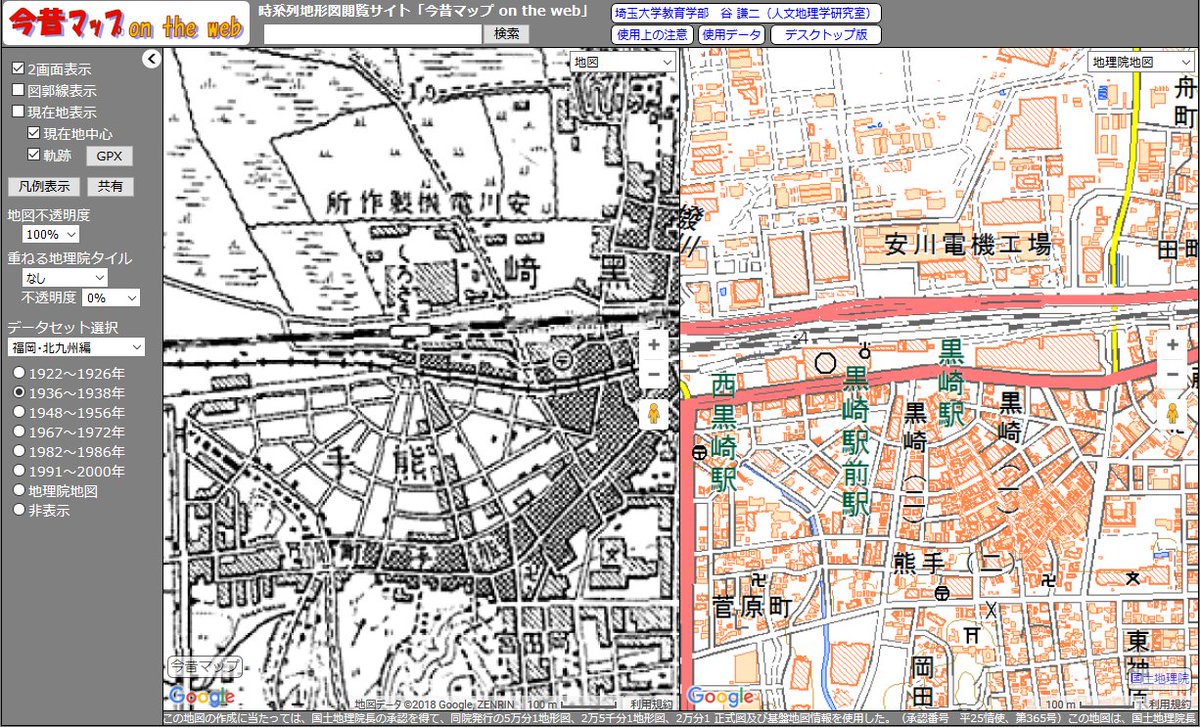Open the left map 地図 type dropdown
1200x727 pixels.
(623, 62)
